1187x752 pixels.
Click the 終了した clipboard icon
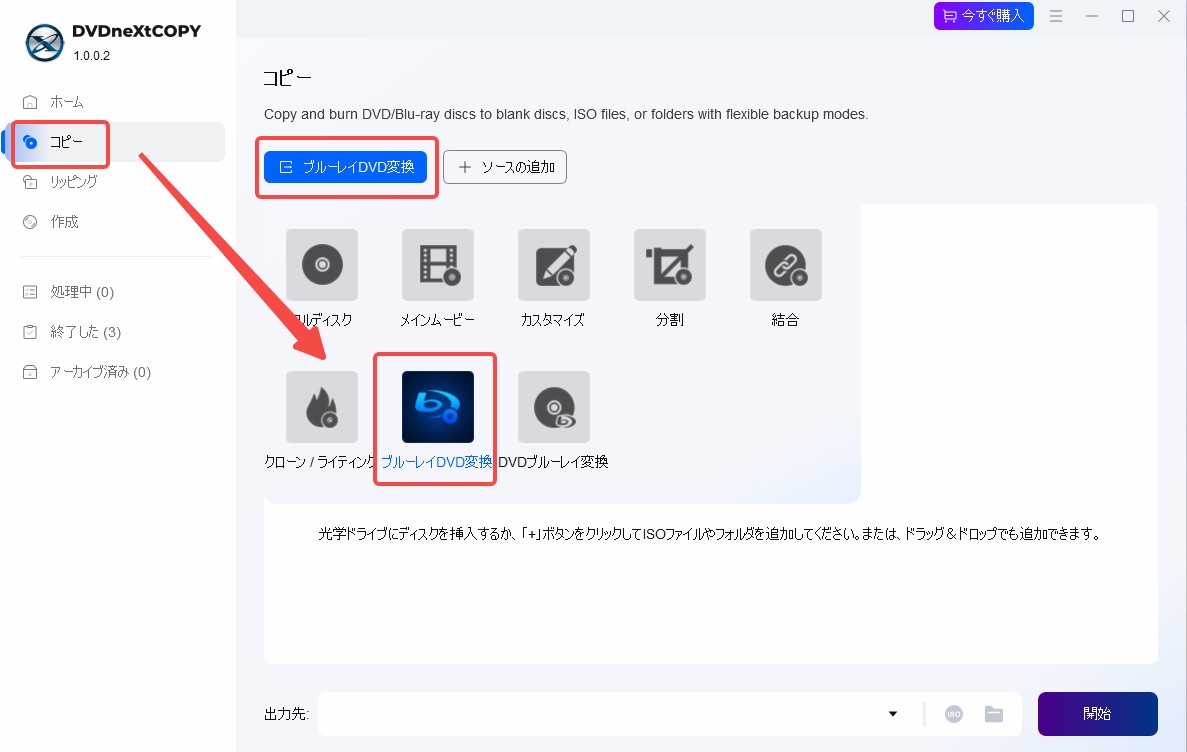pyautogui.click(x=30, y=332)
